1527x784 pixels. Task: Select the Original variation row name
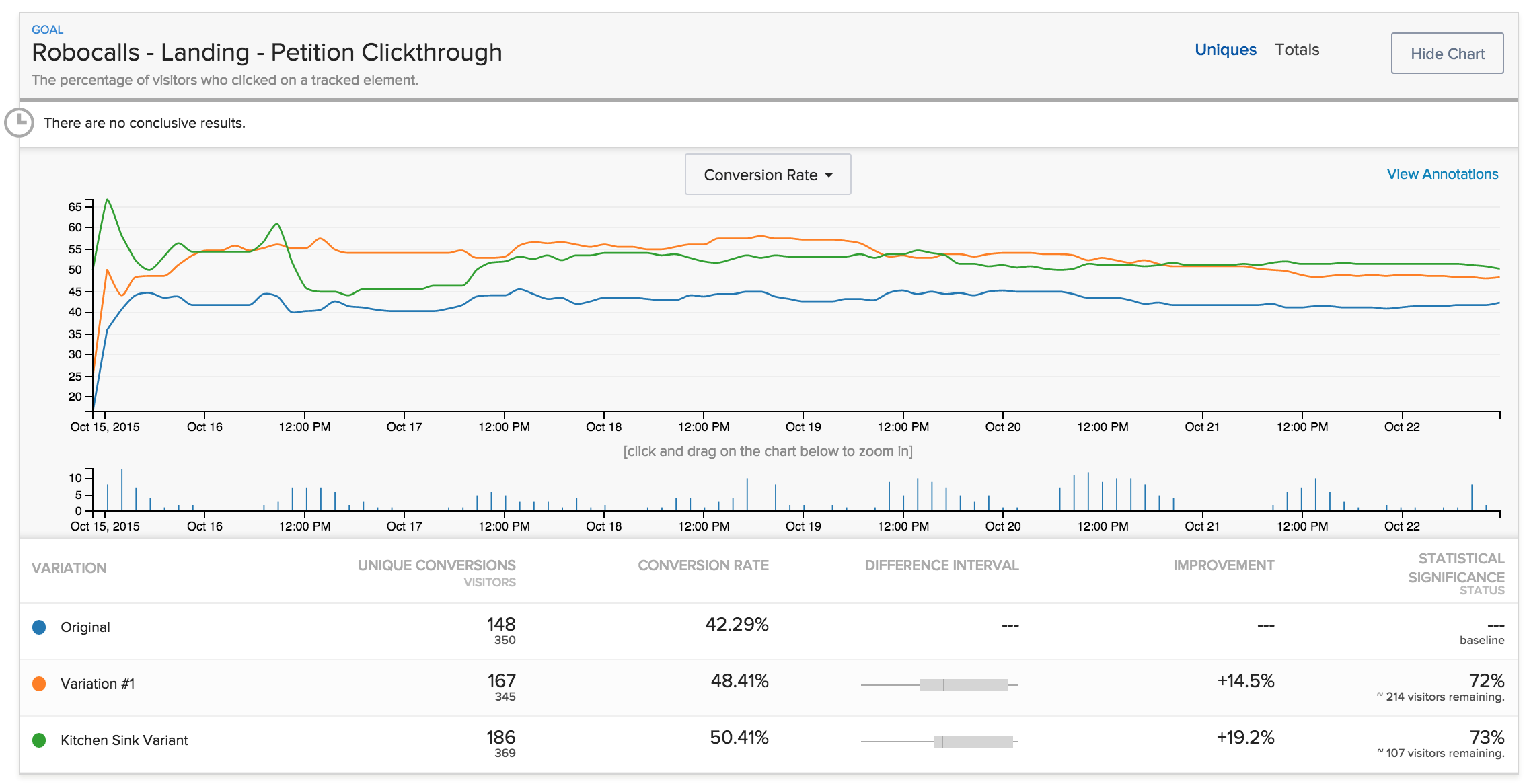[x=85, y=627]
